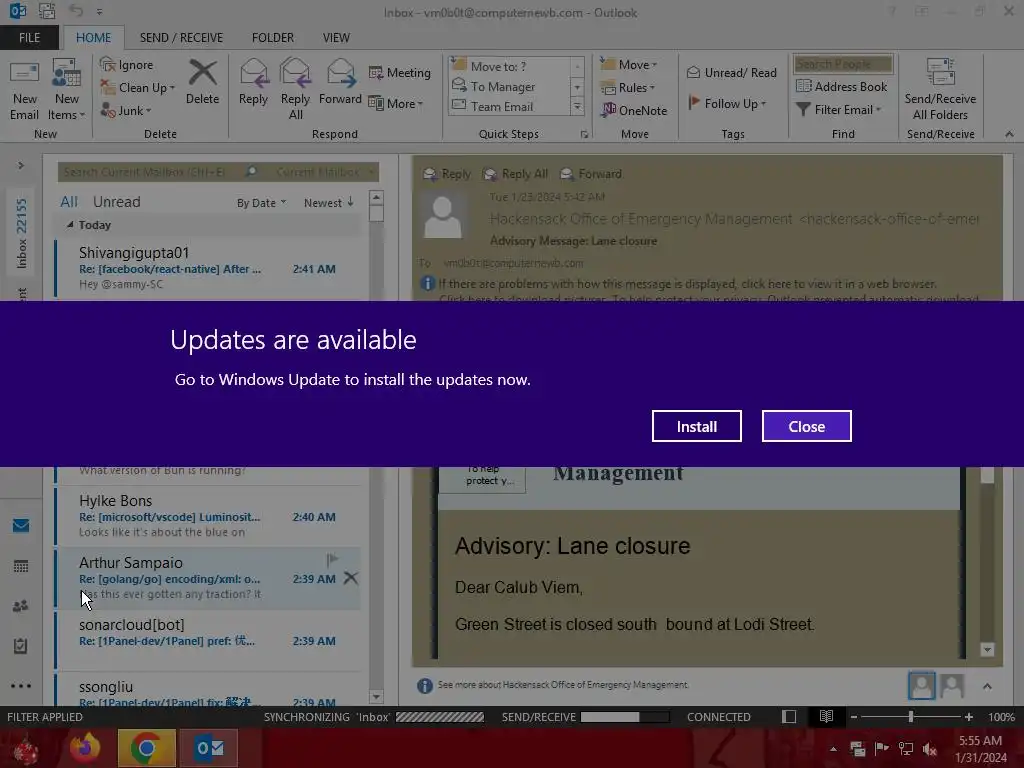
Task: Open People view in navigation bar
Action: pos(21,606)
